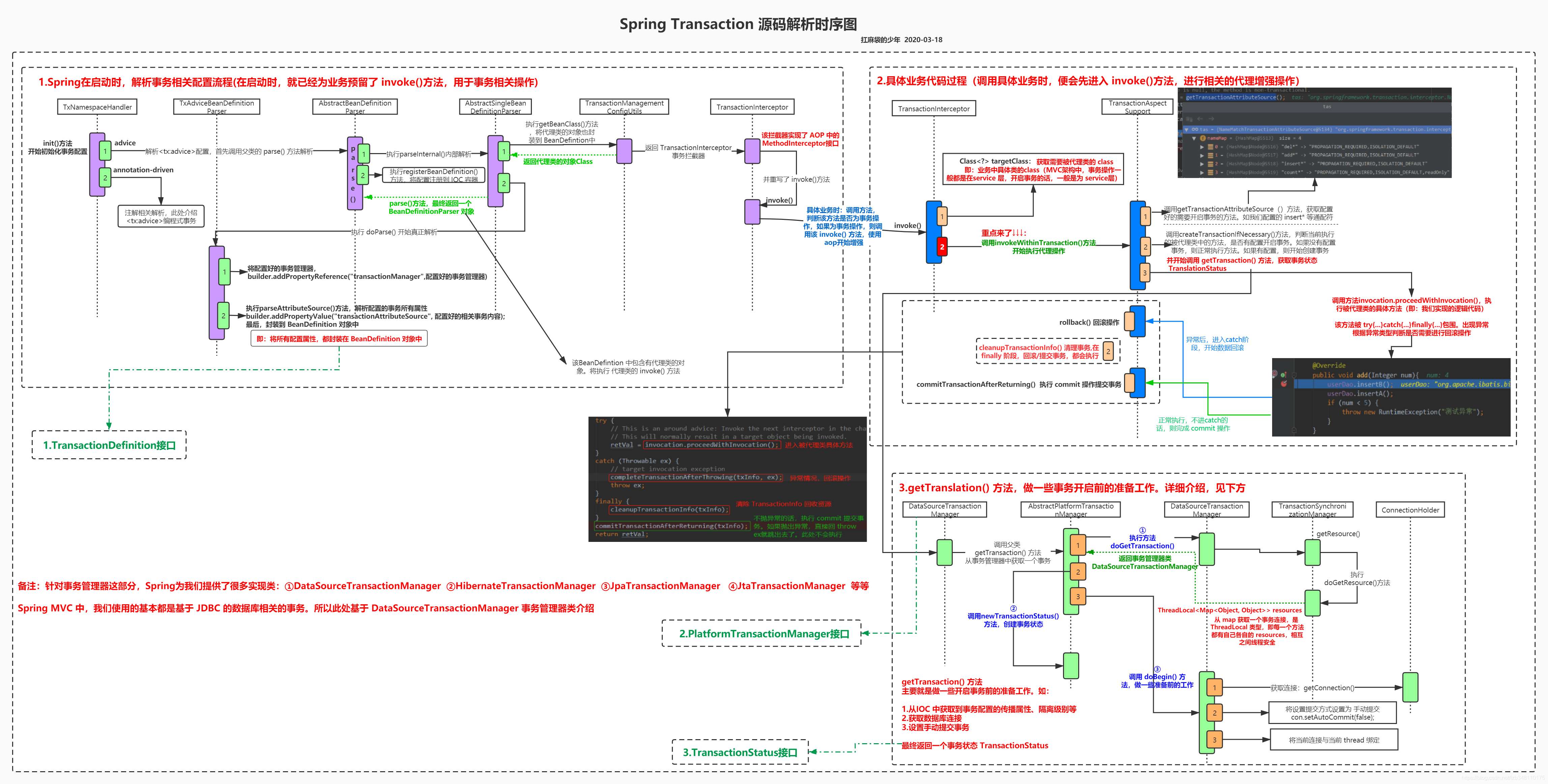Viewport: 1548px width, 784px height.
Task: Select text "将配置好的事务管理器"
Action: coord(281,268)
